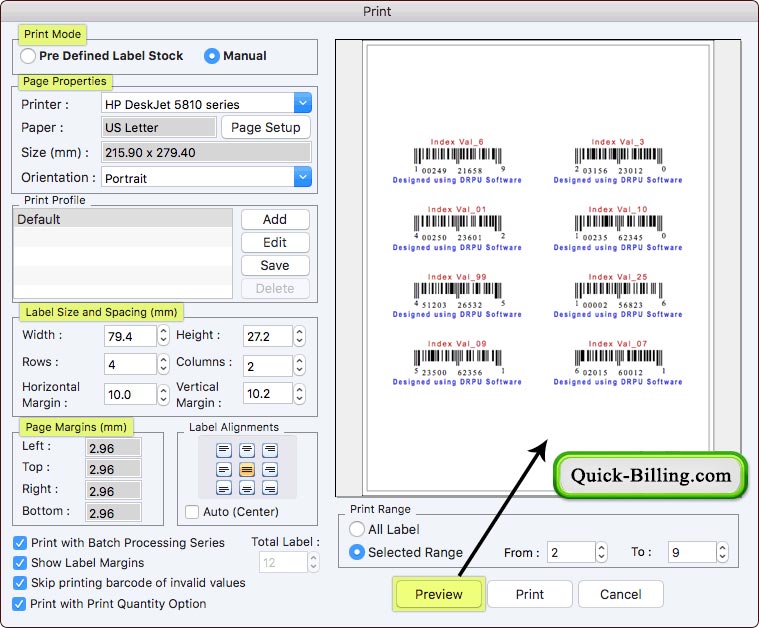Select top-right label alignment icon
The height and width of the screenshot is (628, 759).
(270, 450)
